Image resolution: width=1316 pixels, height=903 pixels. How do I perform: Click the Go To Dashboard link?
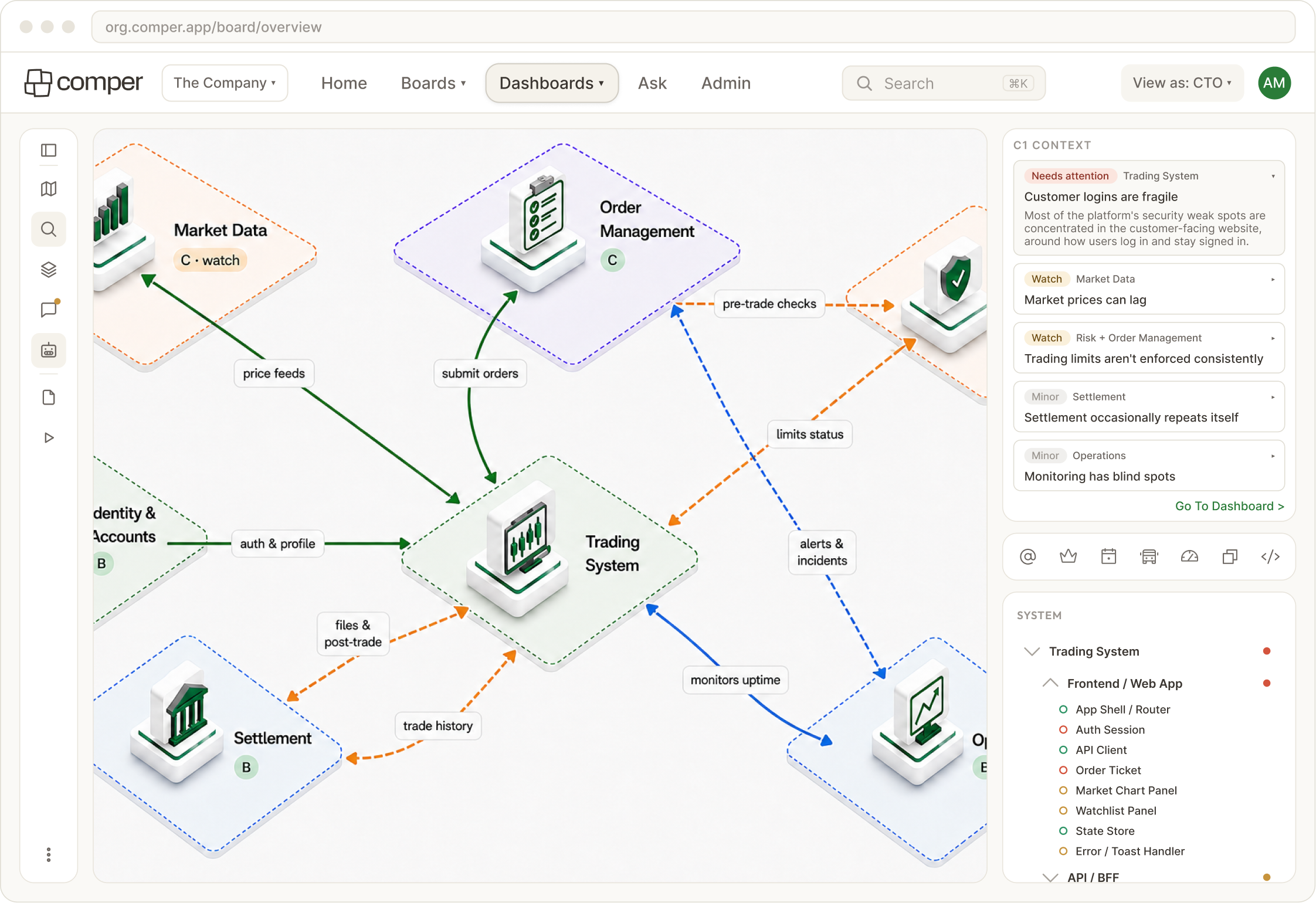click(x=1229, y=505)
